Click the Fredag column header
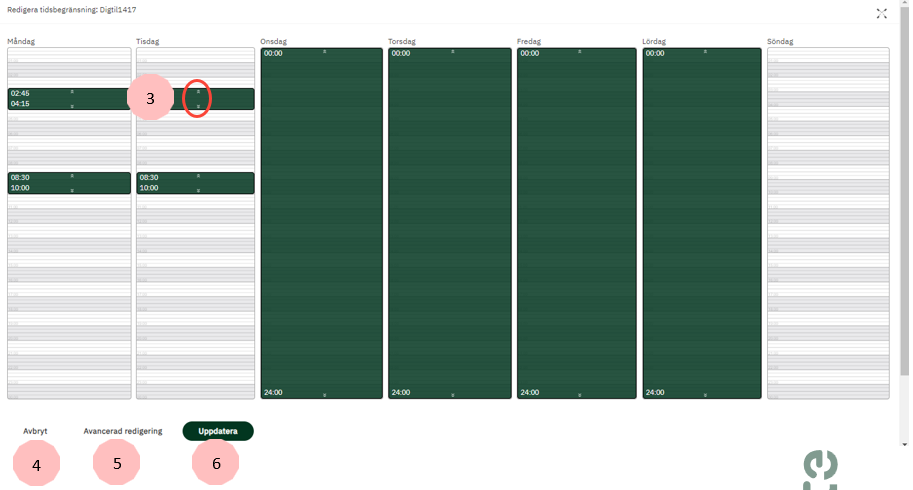The height and width of the screenshot is (490, 913). click(529, 41)
